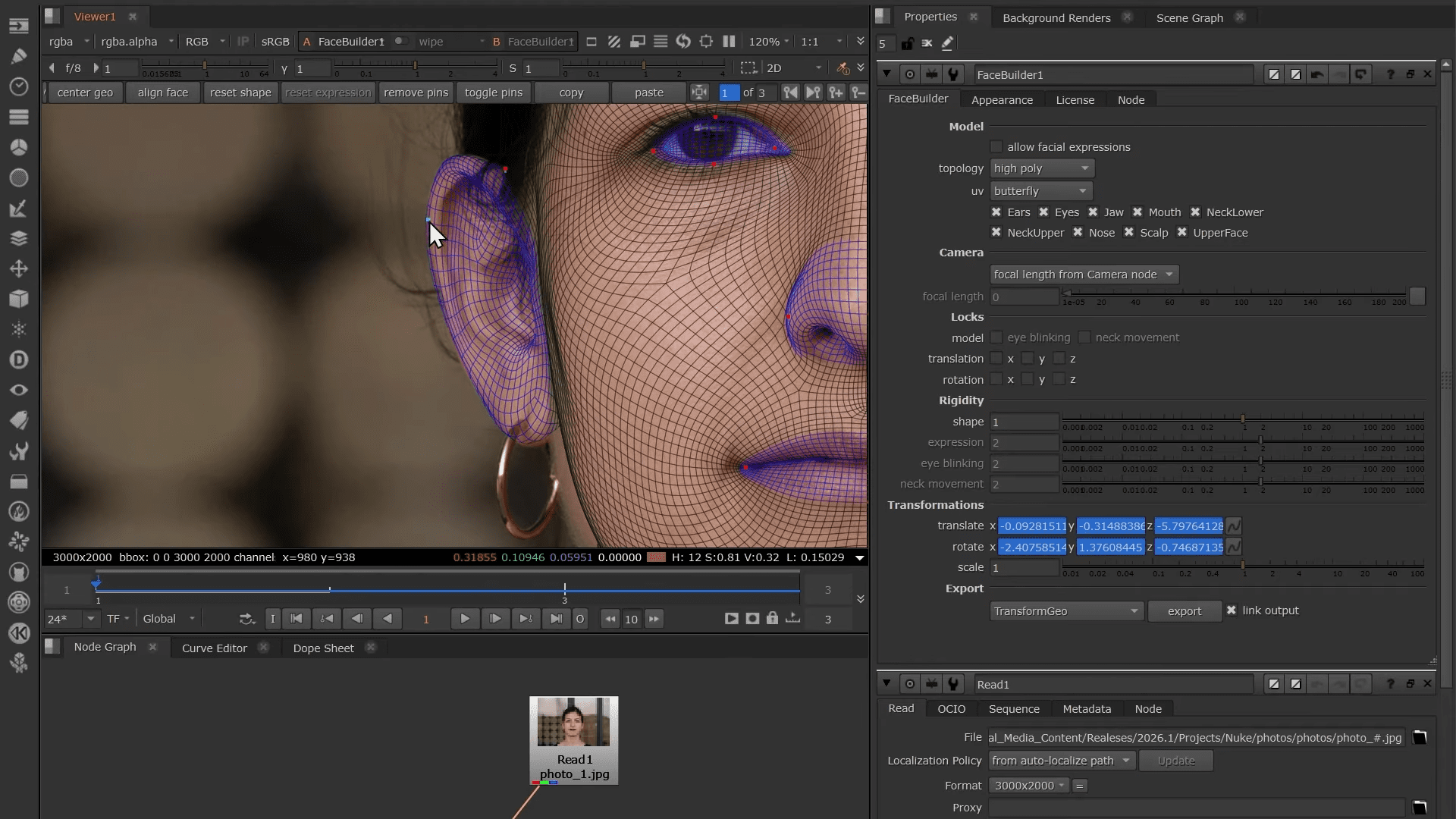Open the topology high poly dropdown

click(1041, 168)
